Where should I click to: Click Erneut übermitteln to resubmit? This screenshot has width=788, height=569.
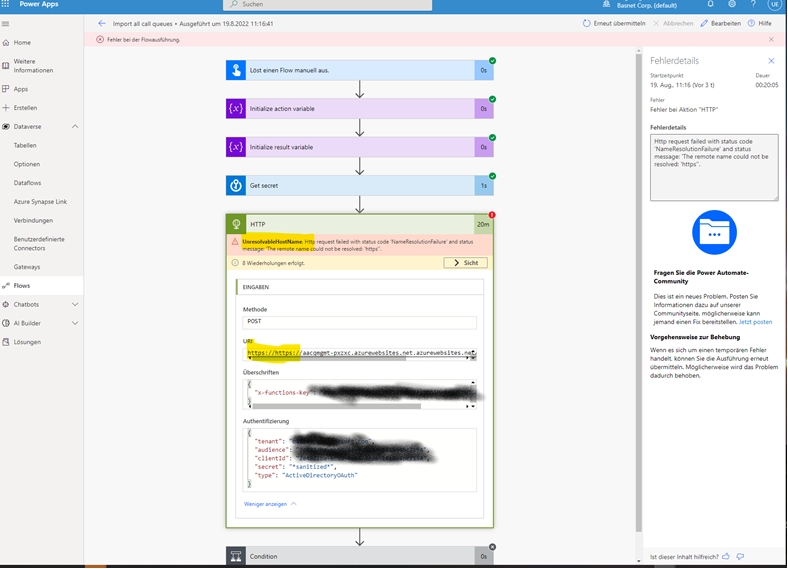614,23
